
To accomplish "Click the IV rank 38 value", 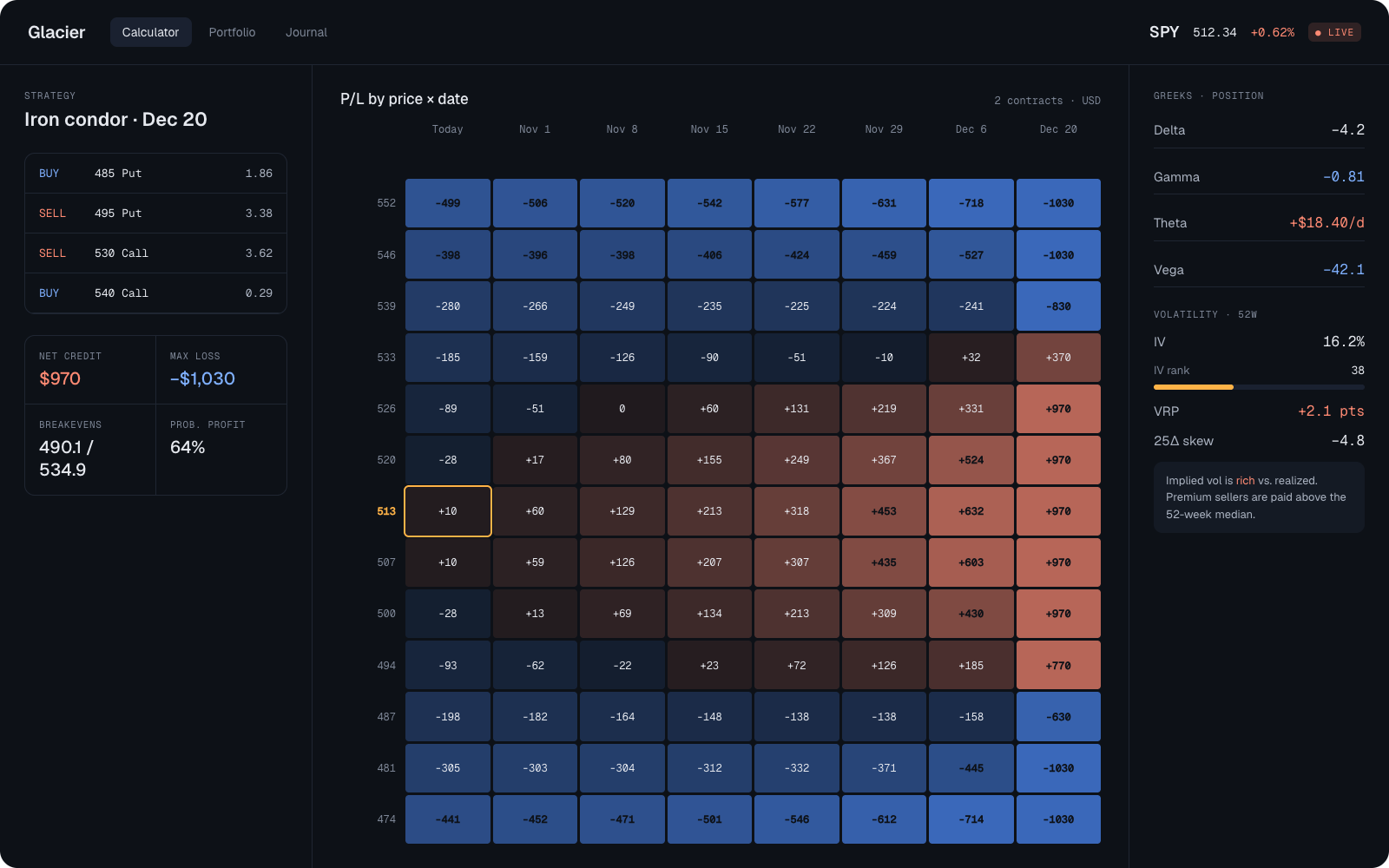I will pyautogui.click(x=1358, y=371).
